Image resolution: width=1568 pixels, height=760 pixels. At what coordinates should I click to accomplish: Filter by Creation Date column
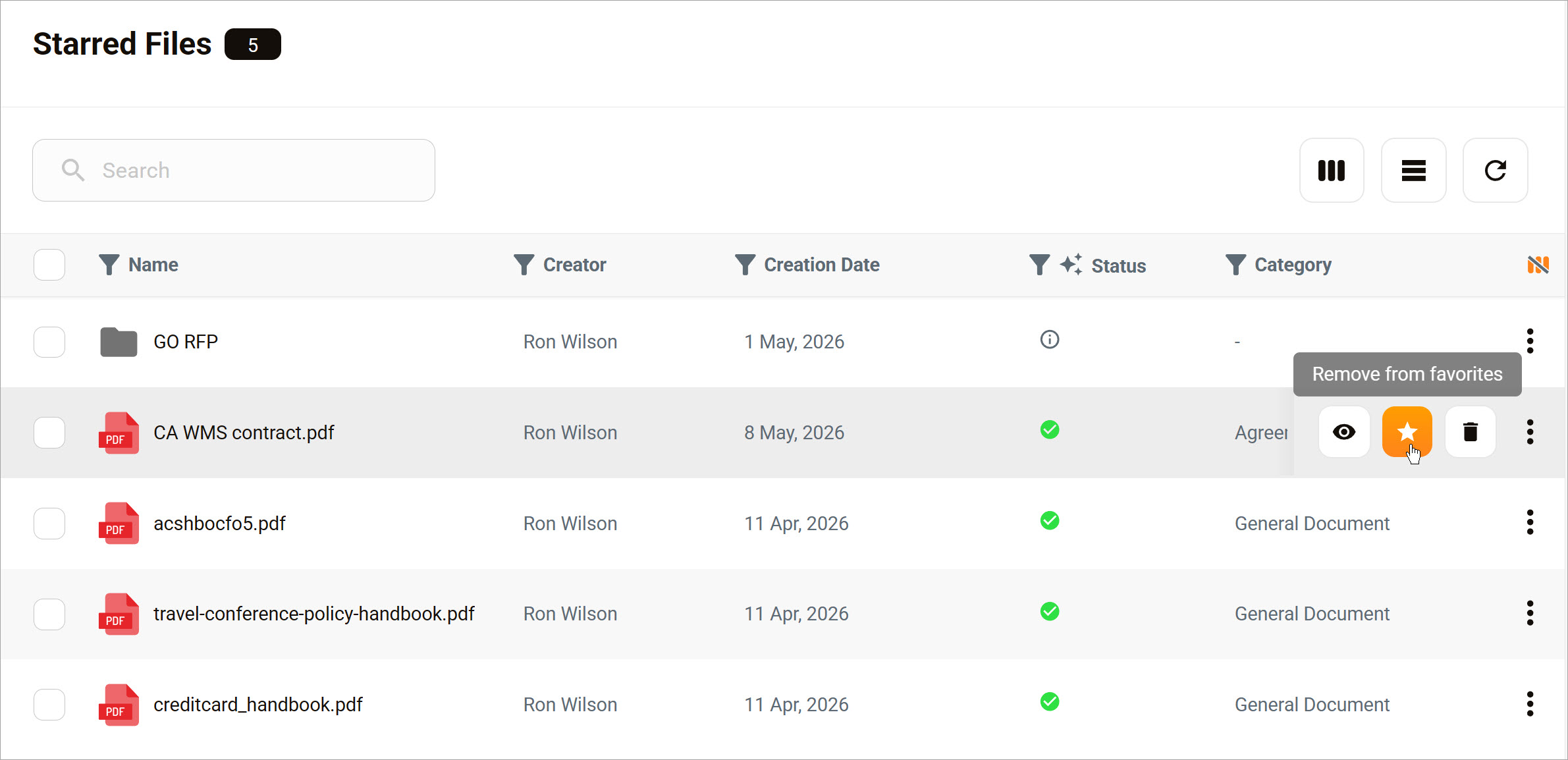pyautogui.click(x=745, y=265)
